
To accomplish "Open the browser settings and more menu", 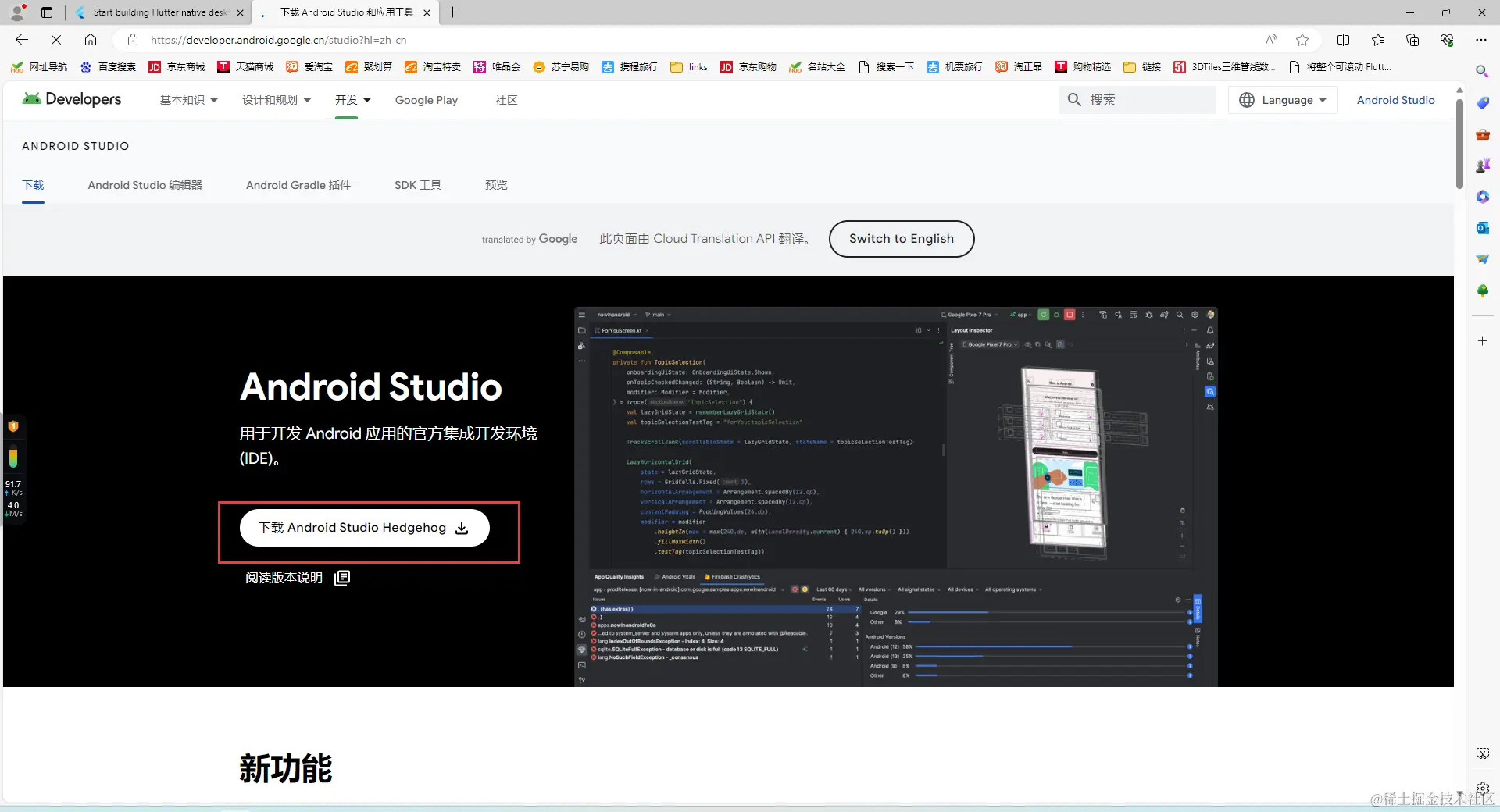I will 1481,40.
